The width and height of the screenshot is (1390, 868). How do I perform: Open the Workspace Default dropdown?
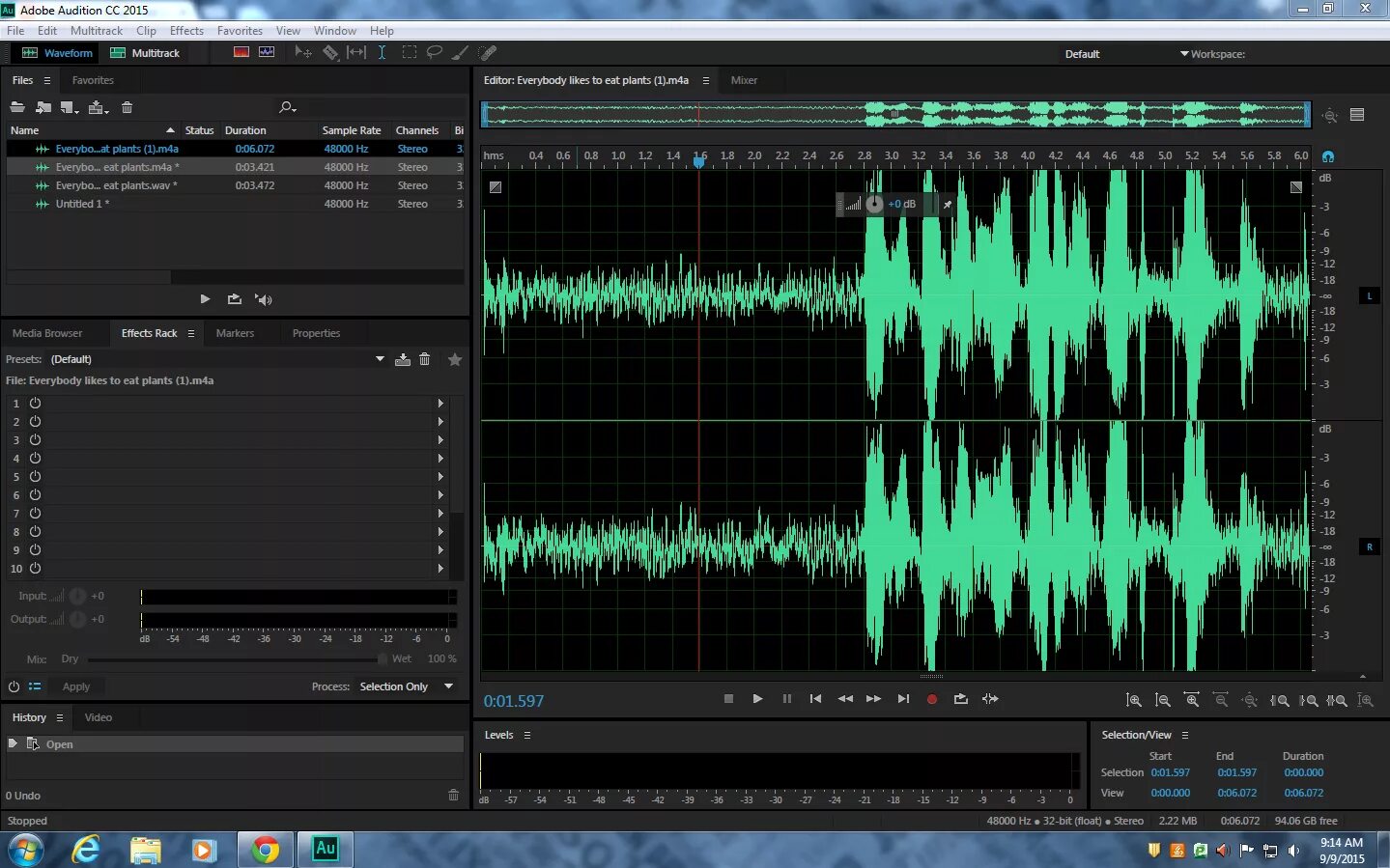1126,54
